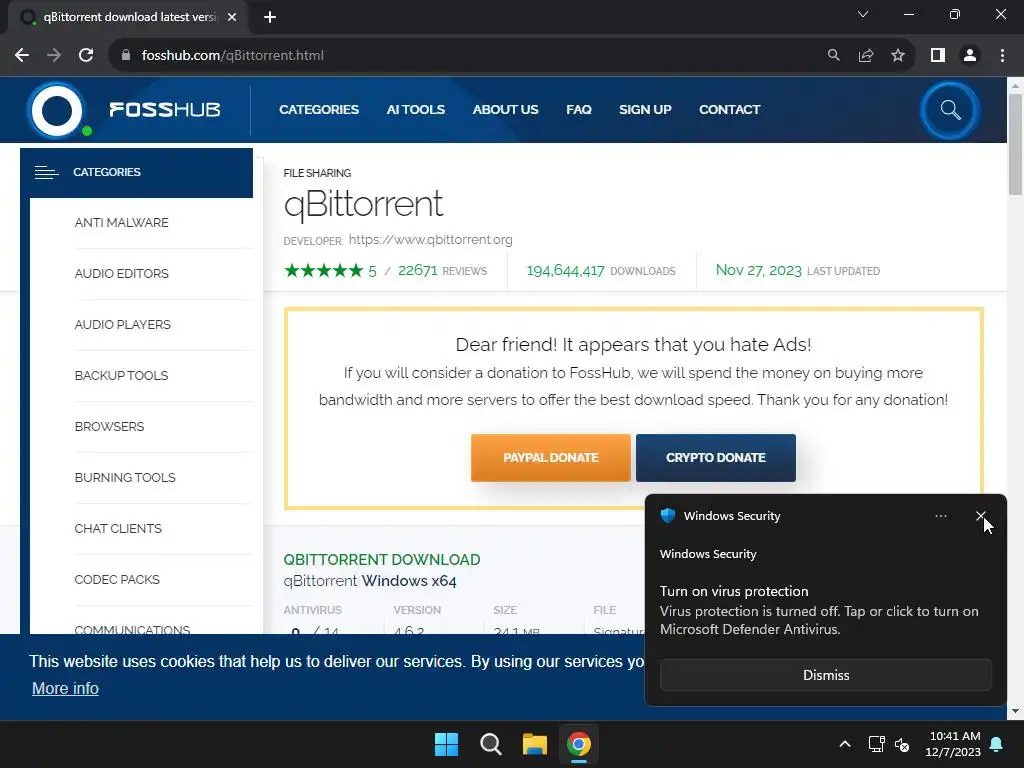The image size is (1024, 768).
Task: Open Chrome's search icon in address bar
Action: click(x=833, y=56)
